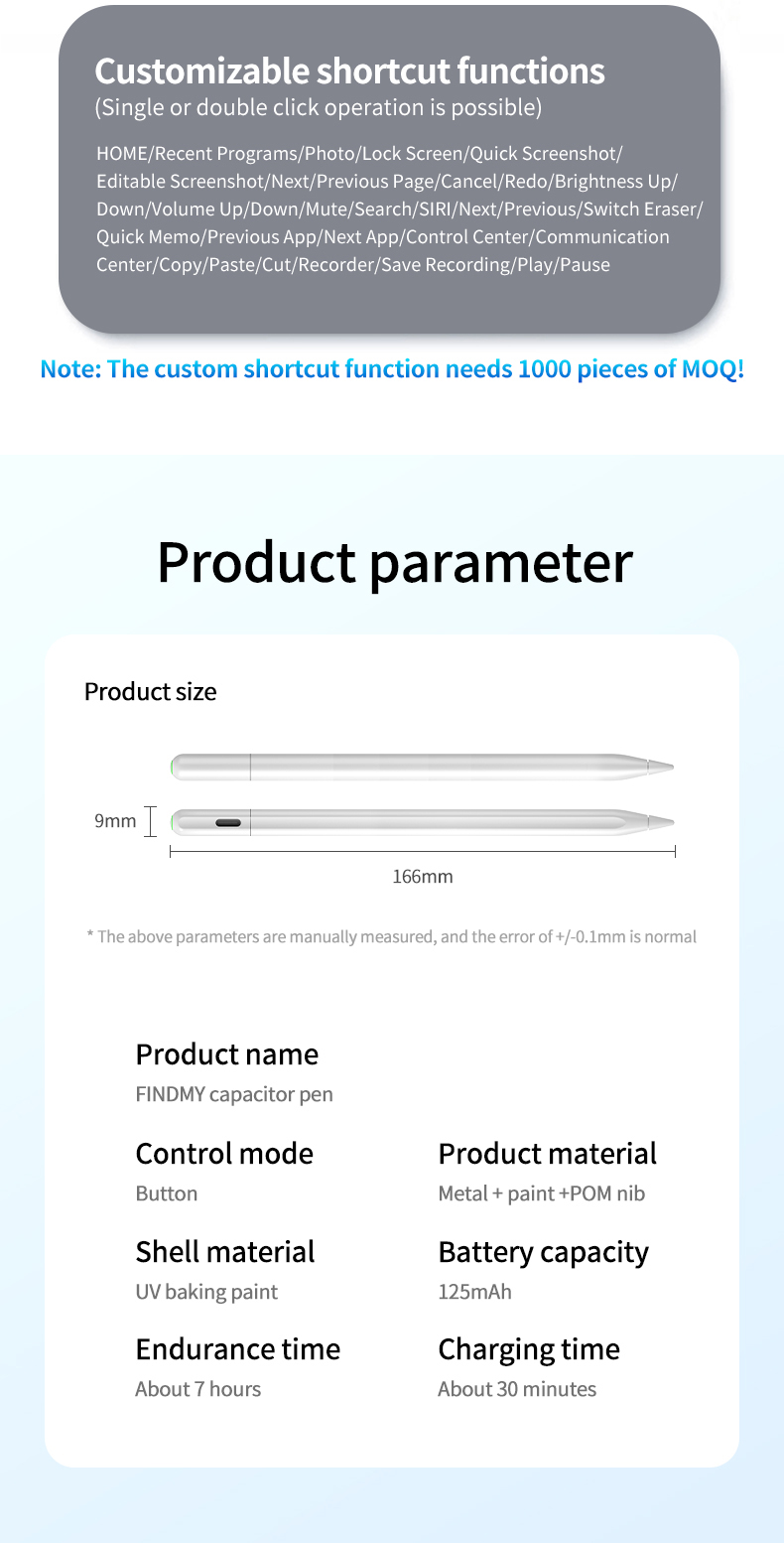
Task: Click the 9mm dimension label
Action: pos(115,821)
